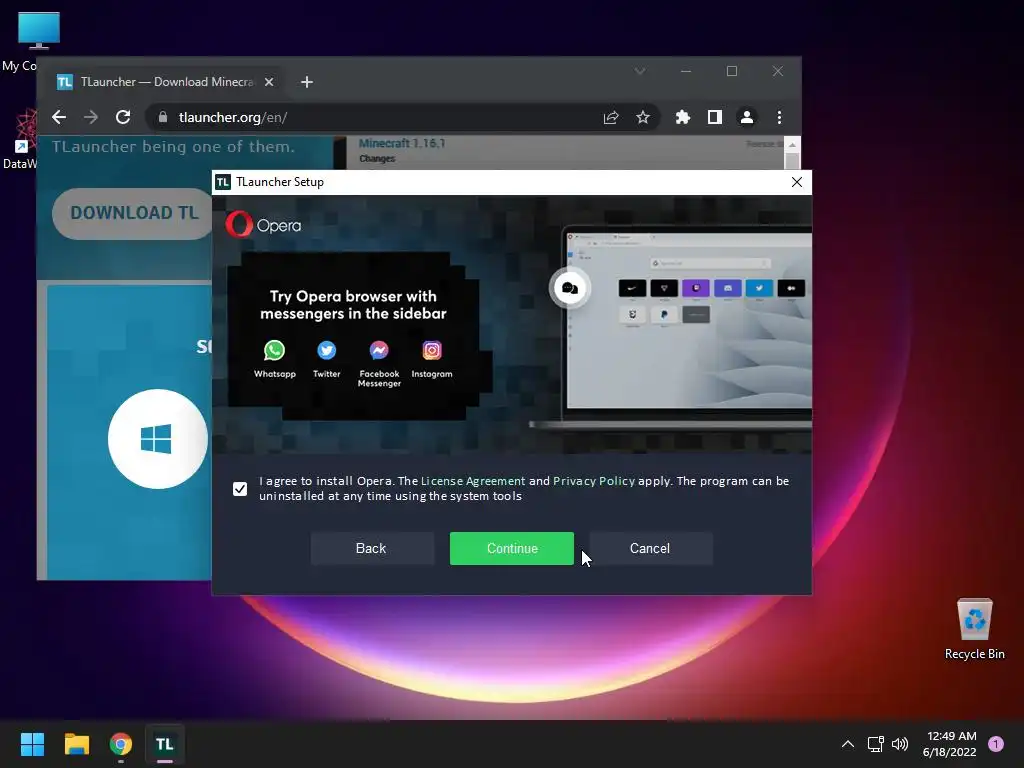
Task: Open the Windows Start menu
Action: point(32,744)
